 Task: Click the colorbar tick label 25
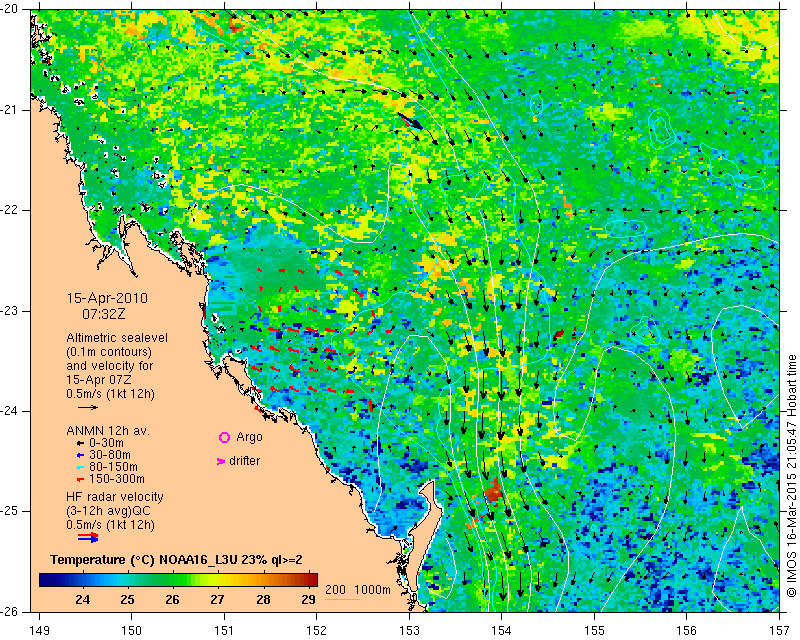click(x=128, y=599)
